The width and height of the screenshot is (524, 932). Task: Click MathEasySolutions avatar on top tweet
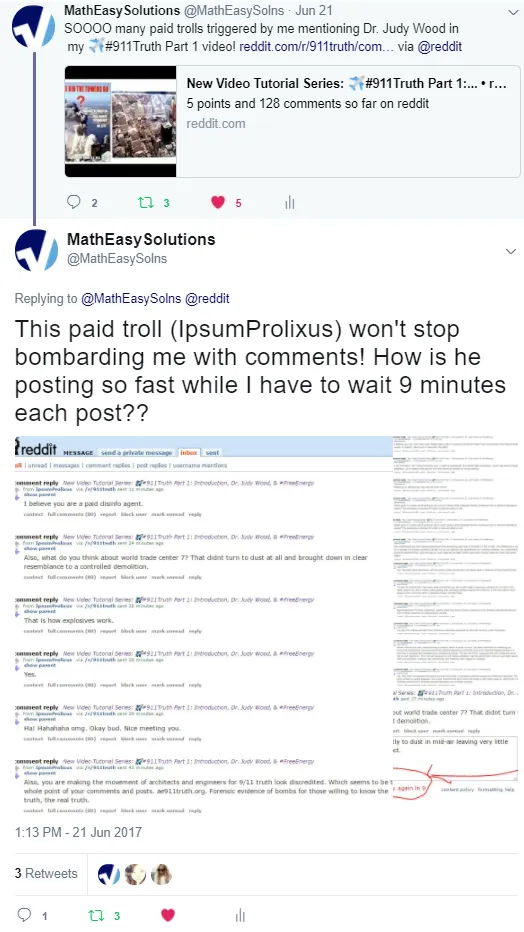click(34, 27)
